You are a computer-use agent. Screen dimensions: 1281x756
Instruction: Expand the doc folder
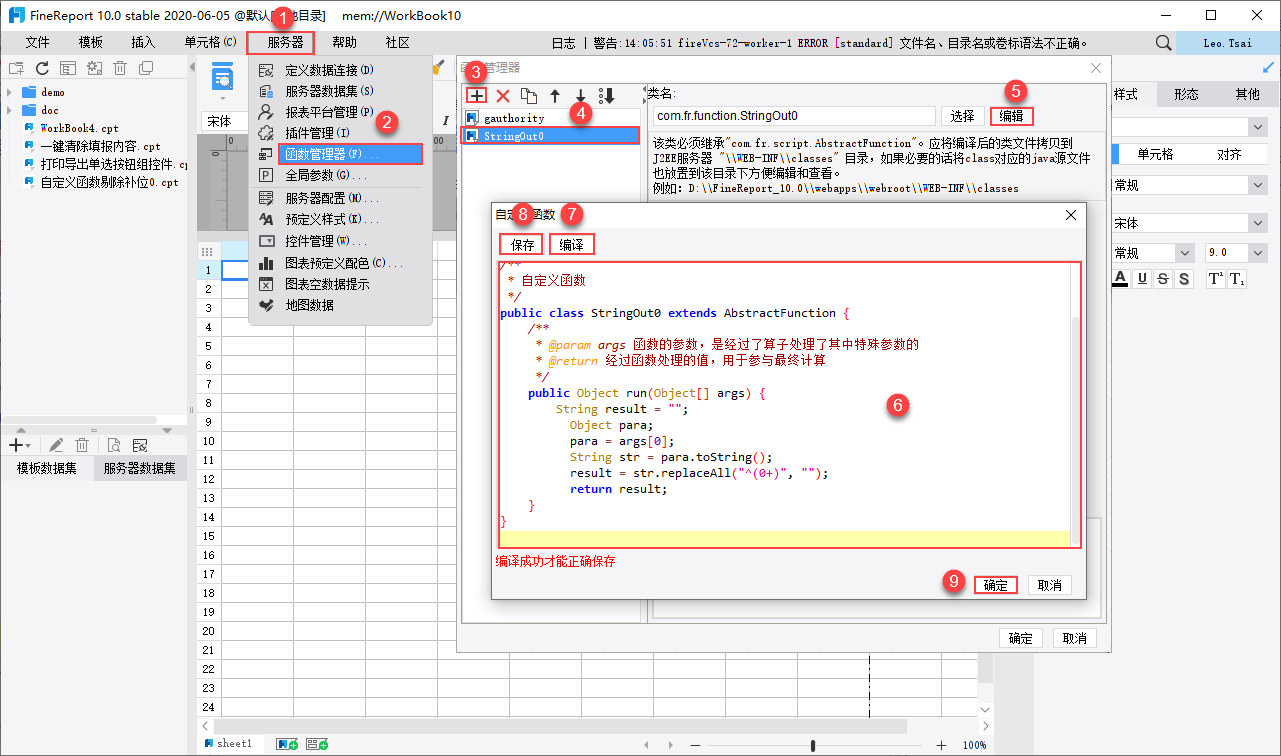9,110
